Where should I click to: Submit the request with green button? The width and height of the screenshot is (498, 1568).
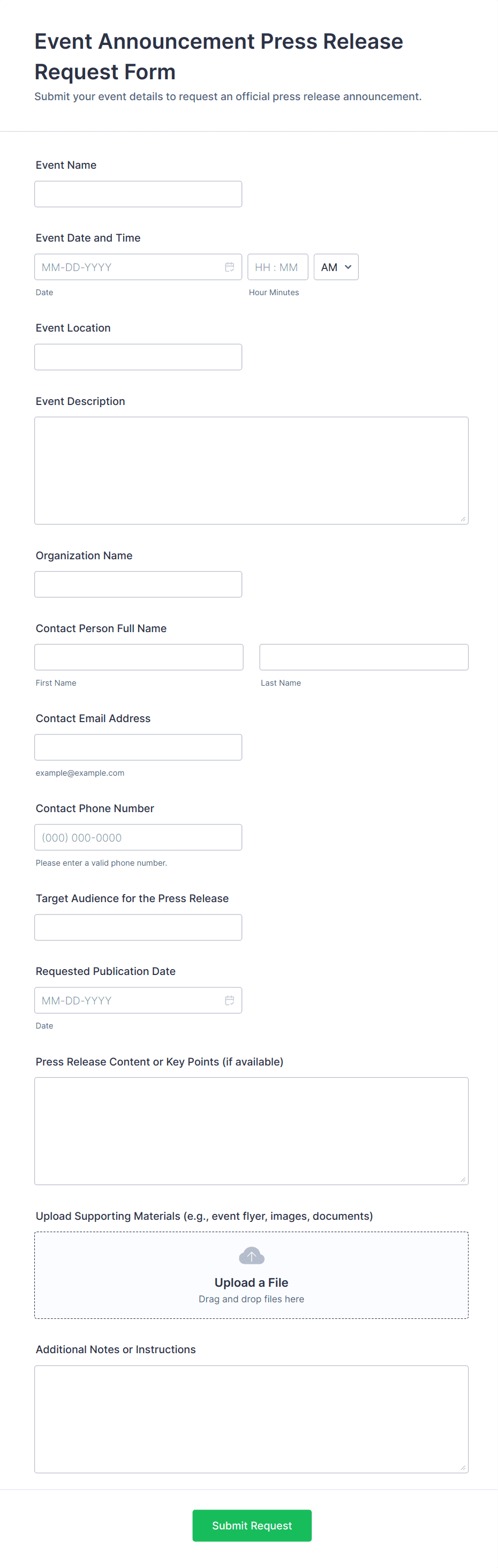[252, 1525]
